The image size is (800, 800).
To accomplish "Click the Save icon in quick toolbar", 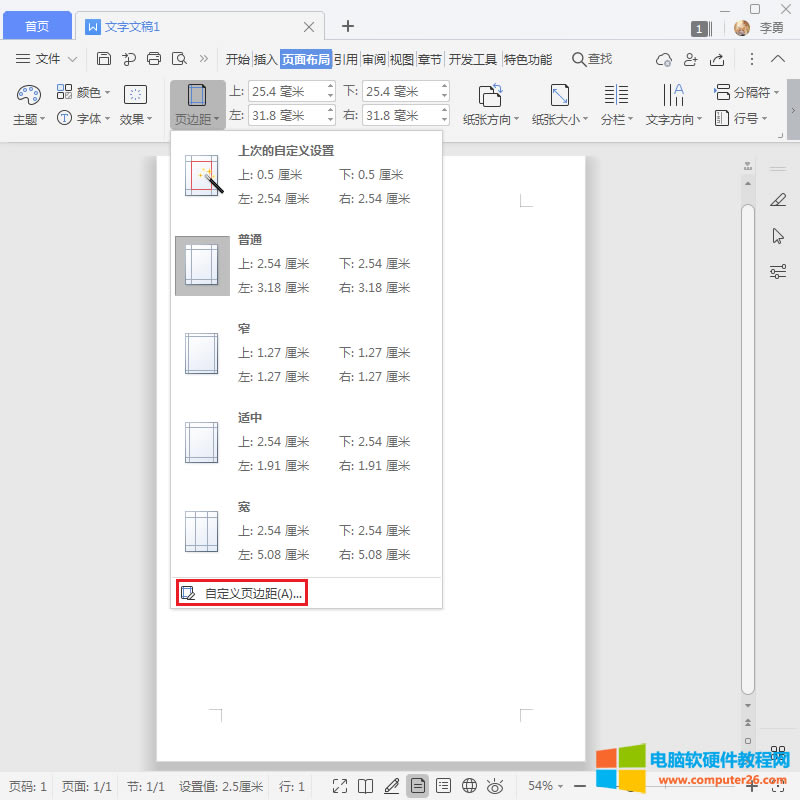I will click(104, 59).
